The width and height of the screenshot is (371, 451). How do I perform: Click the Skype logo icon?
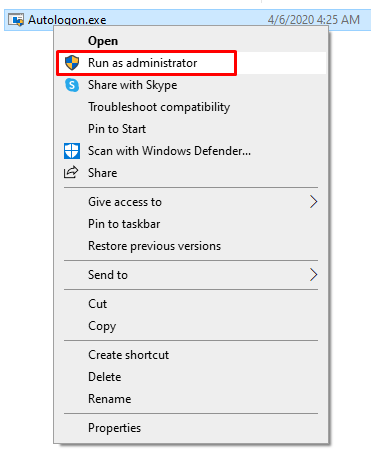coord(72,85)
